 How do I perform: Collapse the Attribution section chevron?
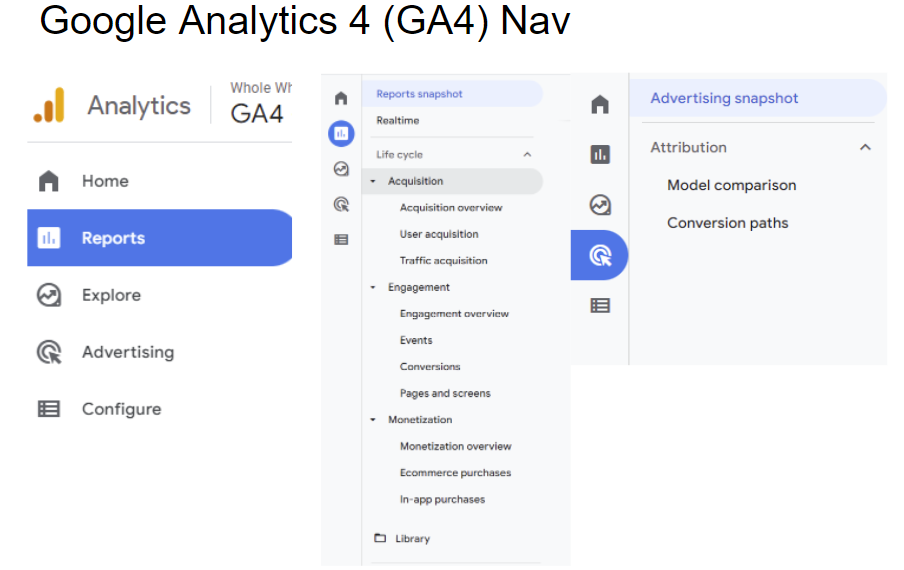click(x=865, y=148)
